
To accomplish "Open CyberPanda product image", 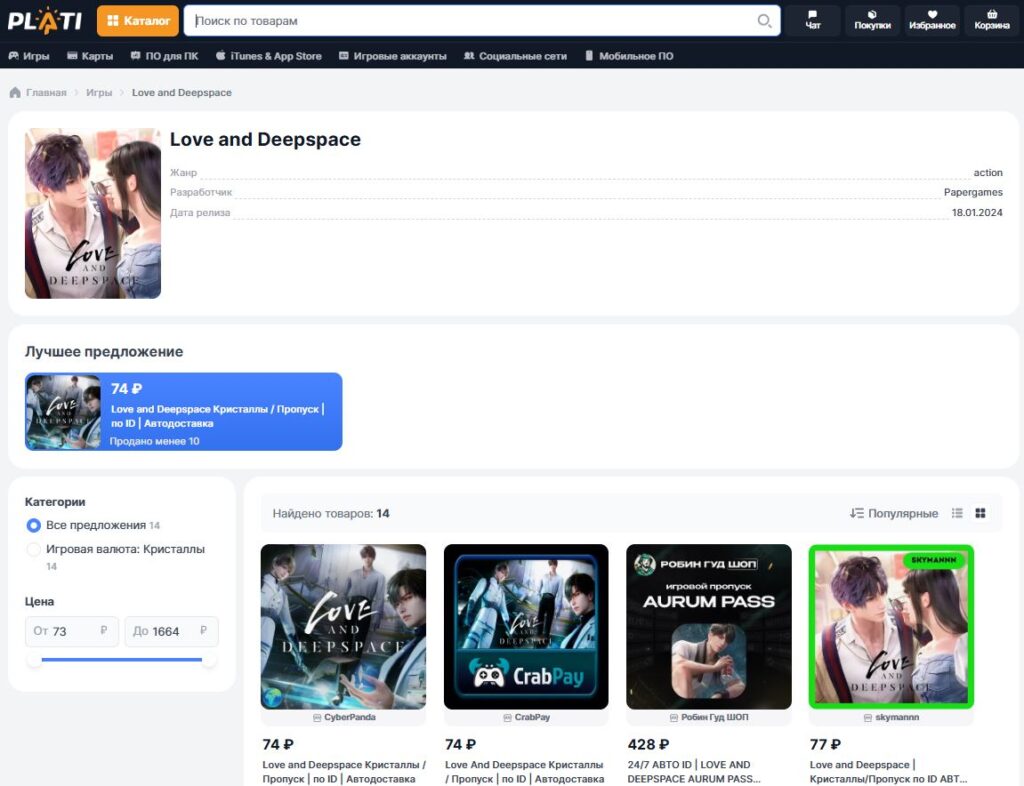I will (343, 627).
